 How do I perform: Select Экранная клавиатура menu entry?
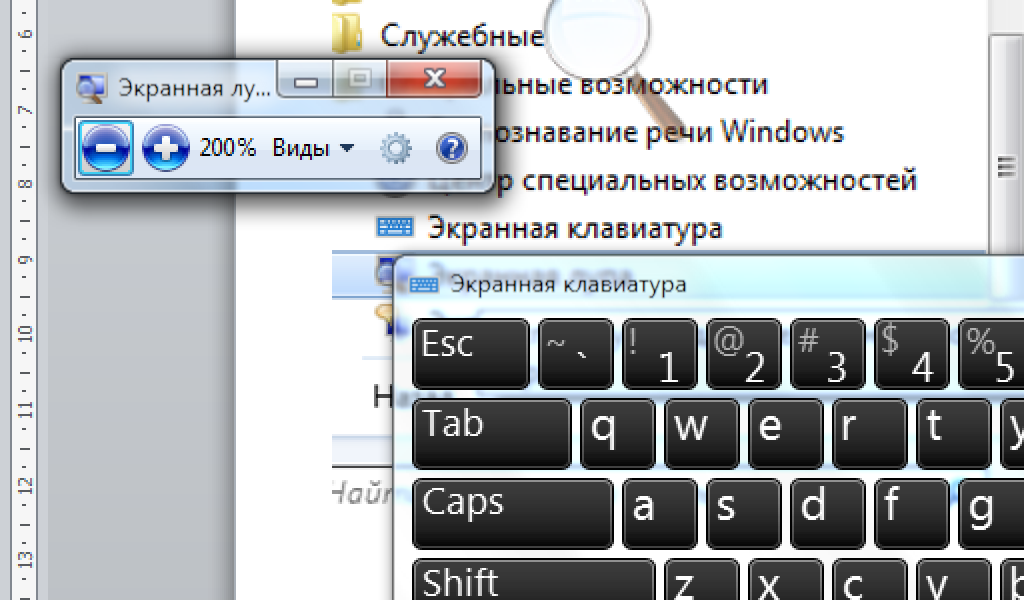coord(575,229)
